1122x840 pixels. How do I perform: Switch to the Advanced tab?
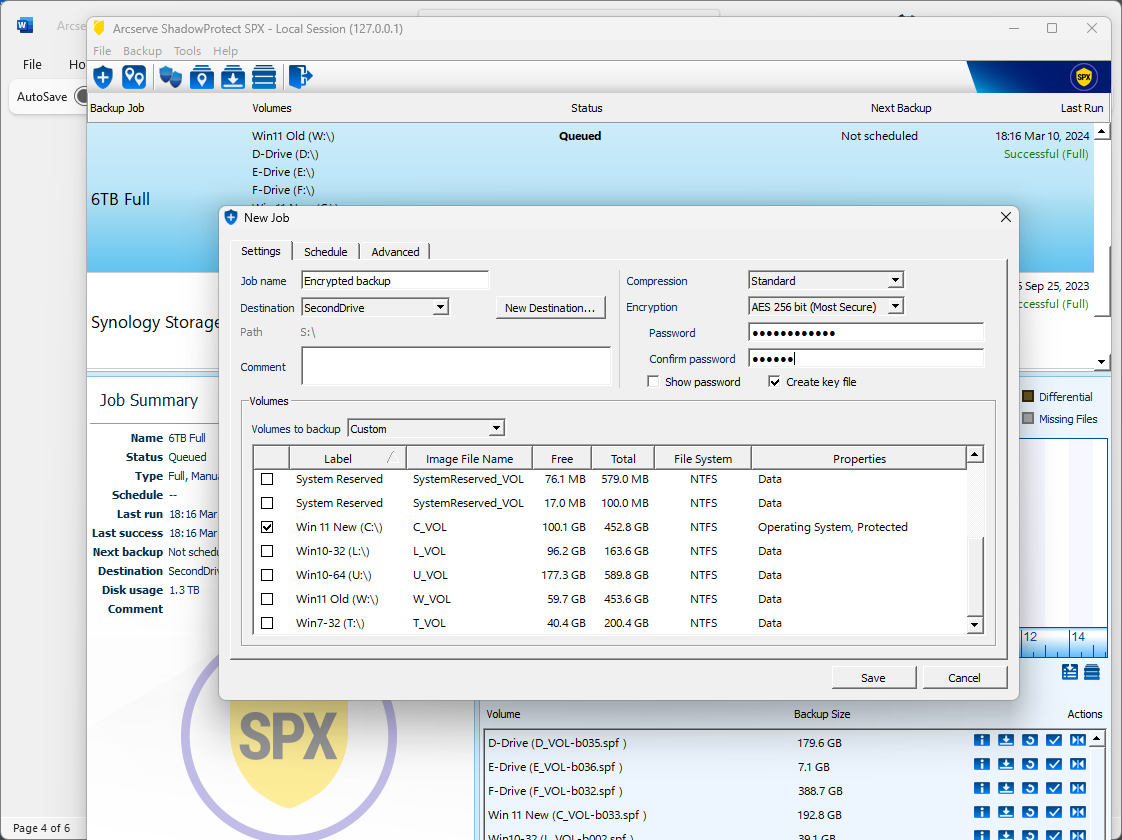[x=395, y=252]
